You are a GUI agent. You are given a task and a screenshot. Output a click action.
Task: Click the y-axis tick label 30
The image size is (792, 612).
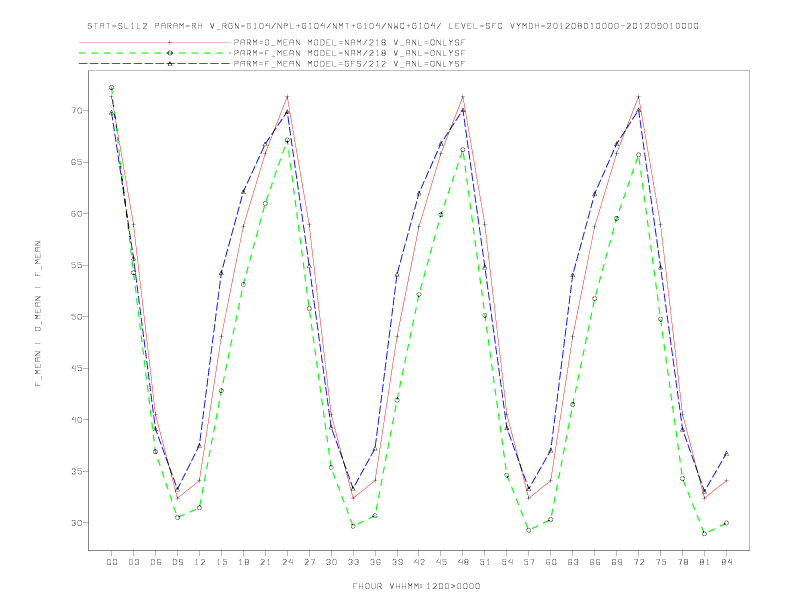[x=77, y=523]
